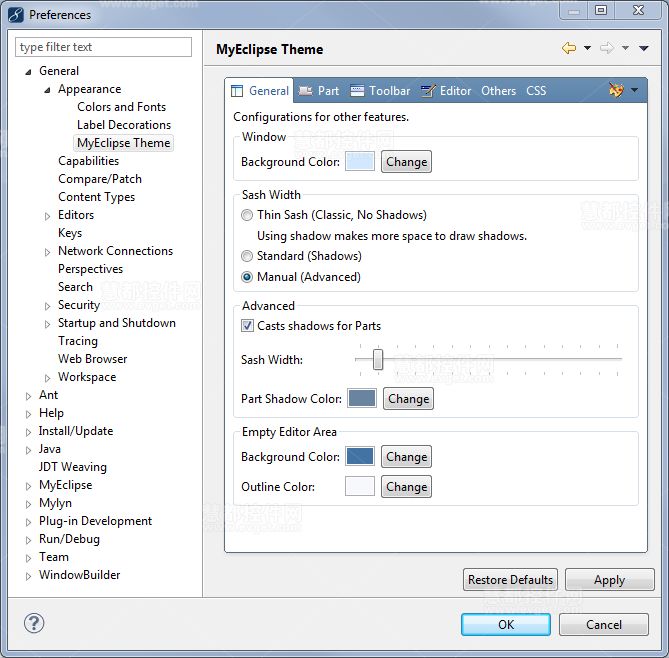Select MyEclipse Theme in tree
The image size is (669, 658).
click(124, 143)
